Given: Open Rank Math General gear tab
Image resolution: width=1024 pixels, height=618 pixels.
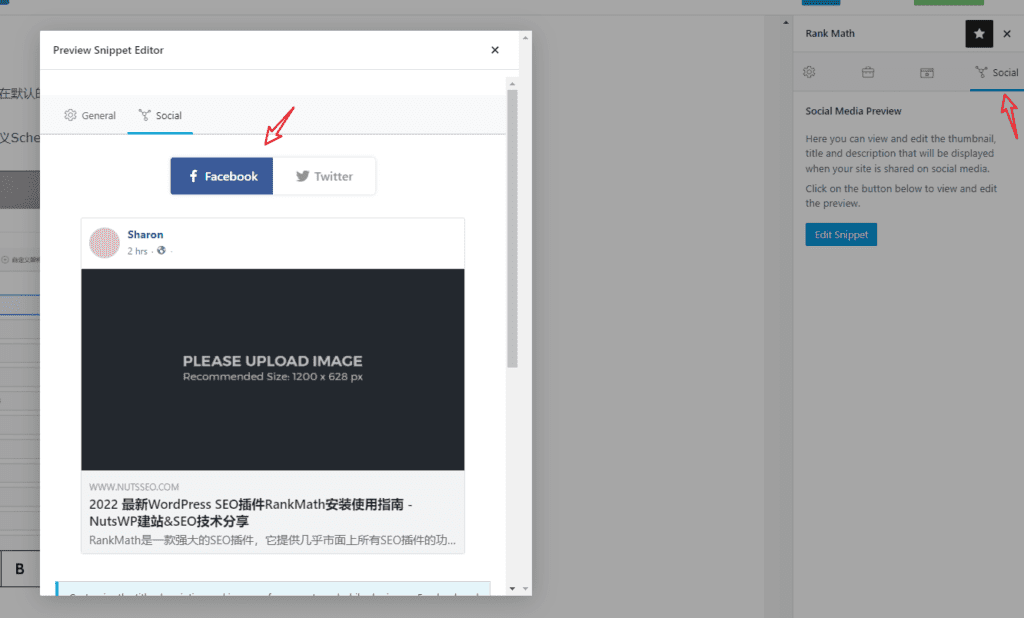Looking at the screenshot, I should point(809,73).
